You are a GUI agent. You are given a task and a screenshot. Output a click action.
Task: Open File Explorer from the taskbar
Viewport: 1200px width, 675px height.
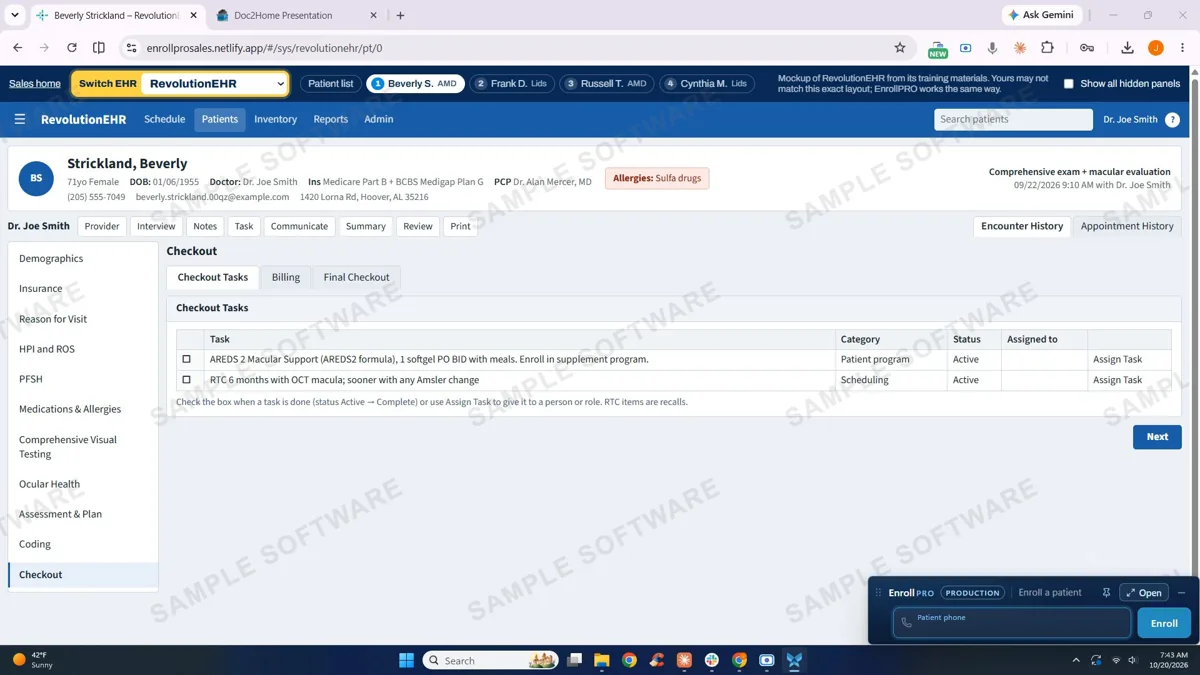coord(601,660)
